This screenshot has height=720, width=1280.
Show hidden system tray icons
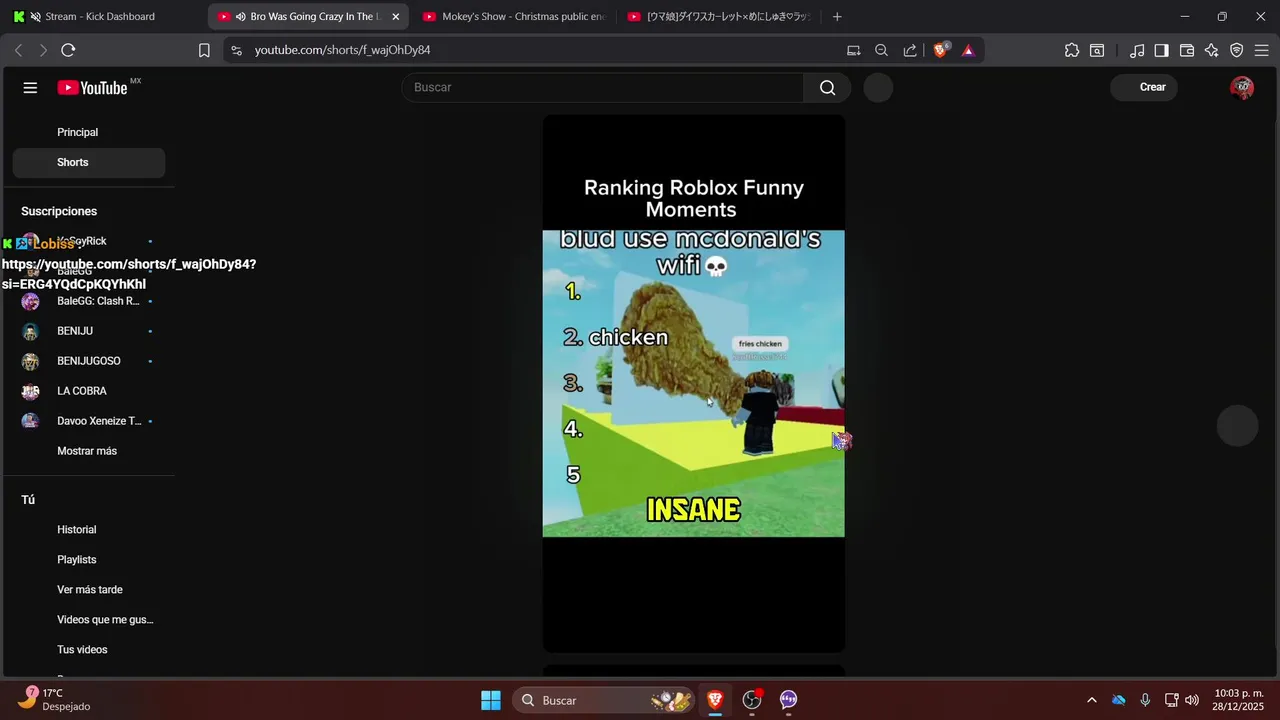1092,700
